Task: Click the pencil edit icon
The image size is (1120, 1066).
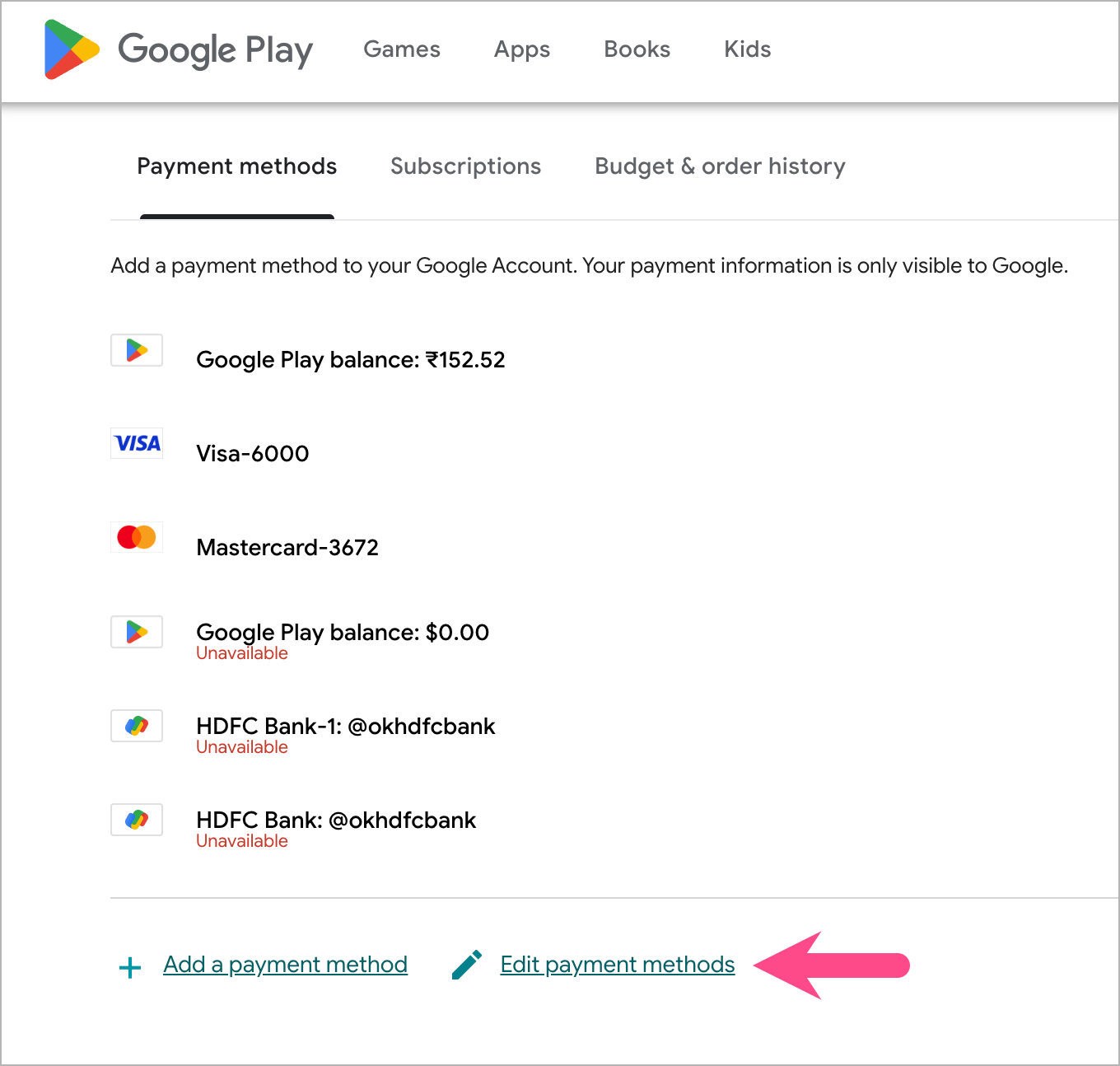Action: point(467,965)
